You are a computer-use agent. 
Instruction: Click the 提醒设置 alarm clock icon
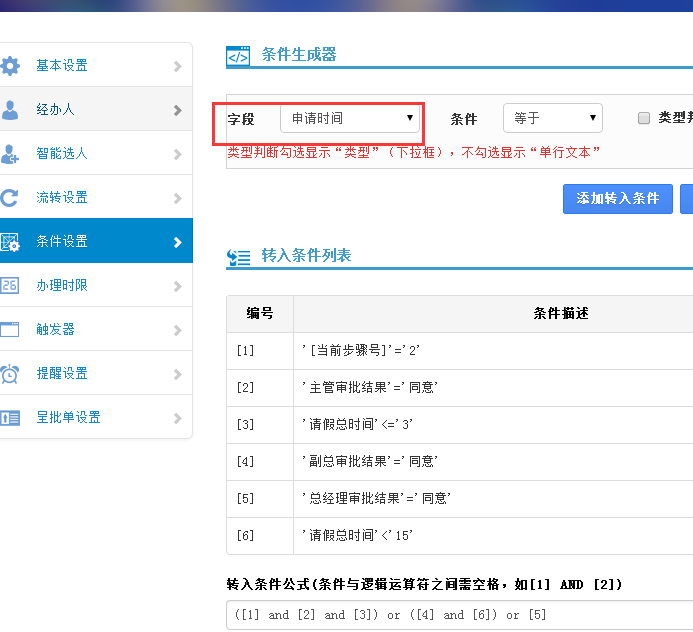pyautogui.click(x=10, y=374)
